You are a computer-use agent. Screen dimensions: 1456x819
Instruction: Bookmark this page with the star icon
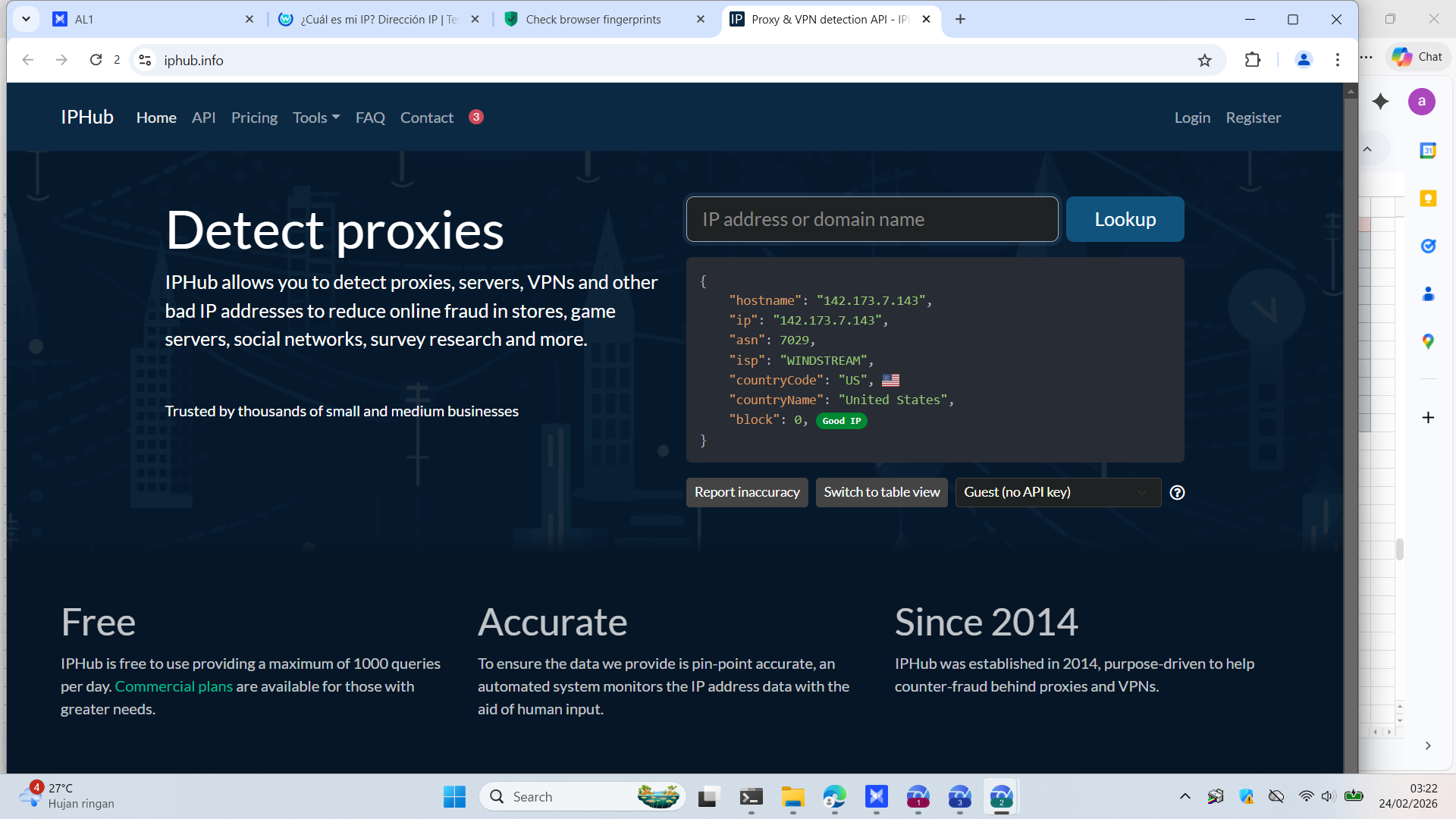[x=1204, y=60]
